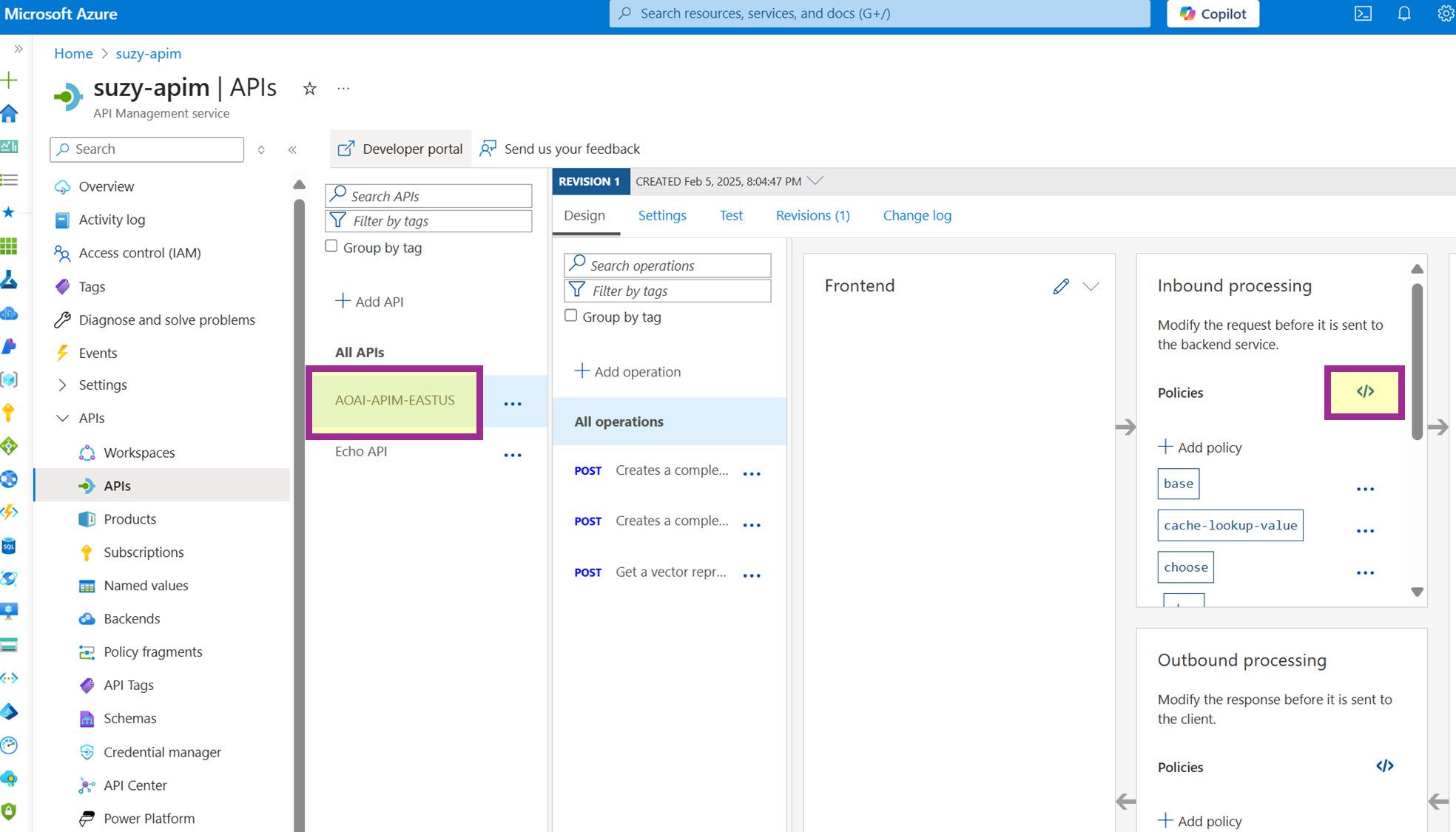The width and height of the screenshot is (1456, 832).
Task: Click the Inbound processing panel scrollbar
Action: (x=1417, y=362)
